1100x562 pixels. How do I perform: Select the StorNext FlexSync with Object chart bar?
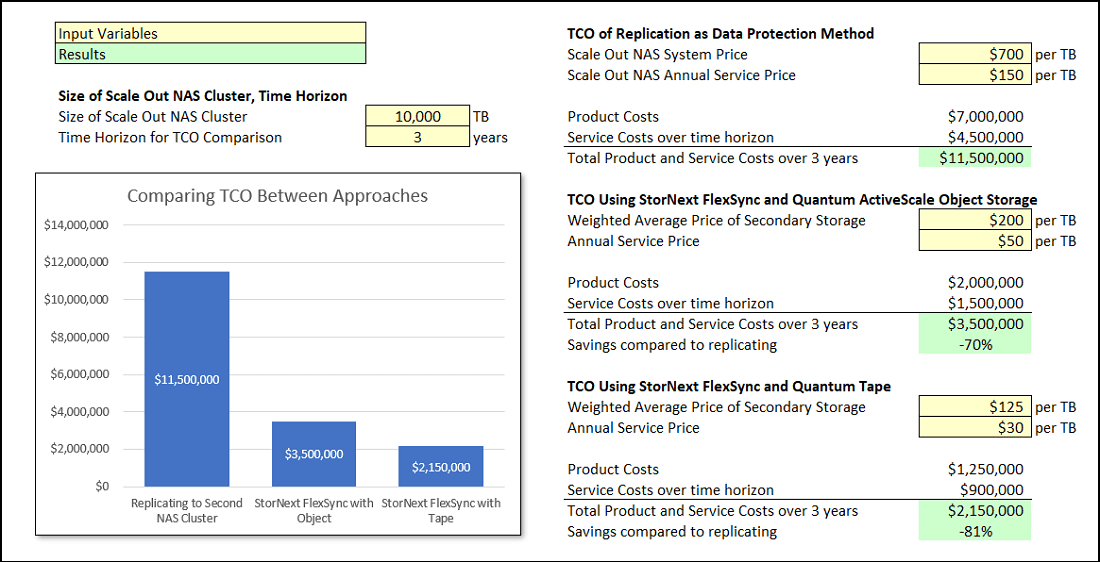pyautogui.click(x=314, y=454)
